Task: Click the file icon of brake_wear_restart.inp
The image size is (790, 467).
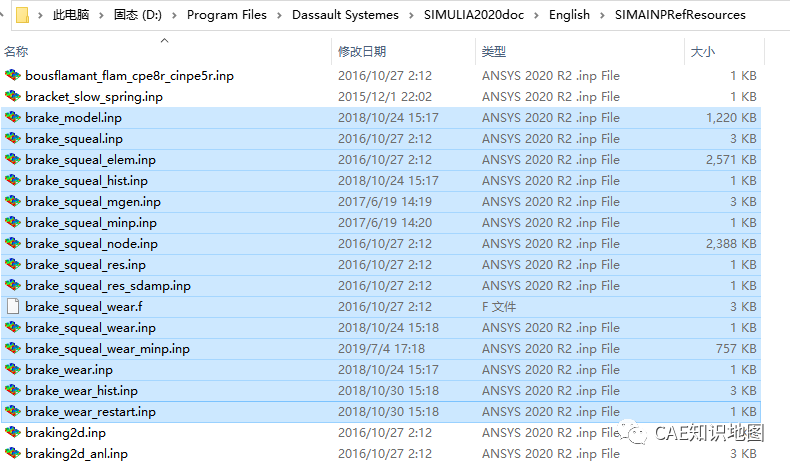Action: click(13, 411)
